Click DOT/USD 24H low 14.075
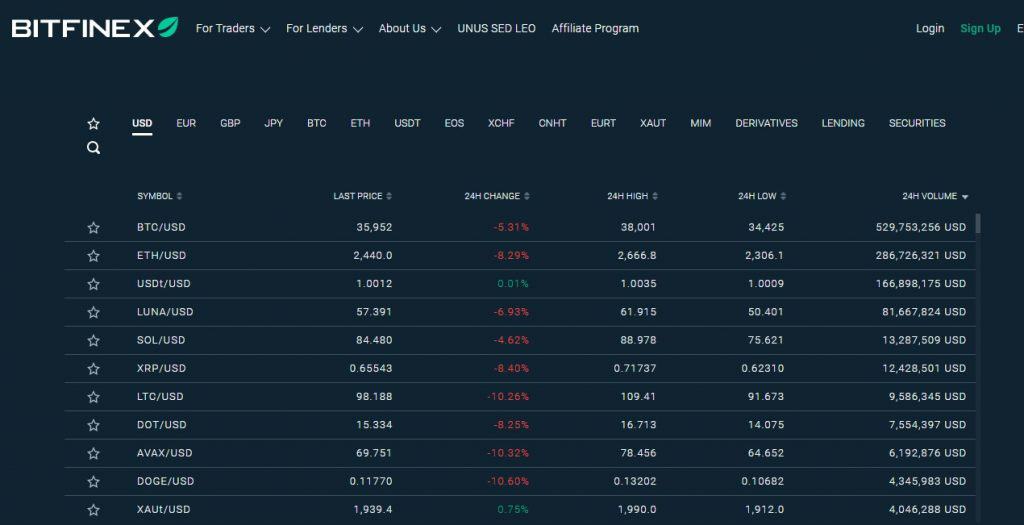Viewport: 1024px width, 525px height. 766,425
